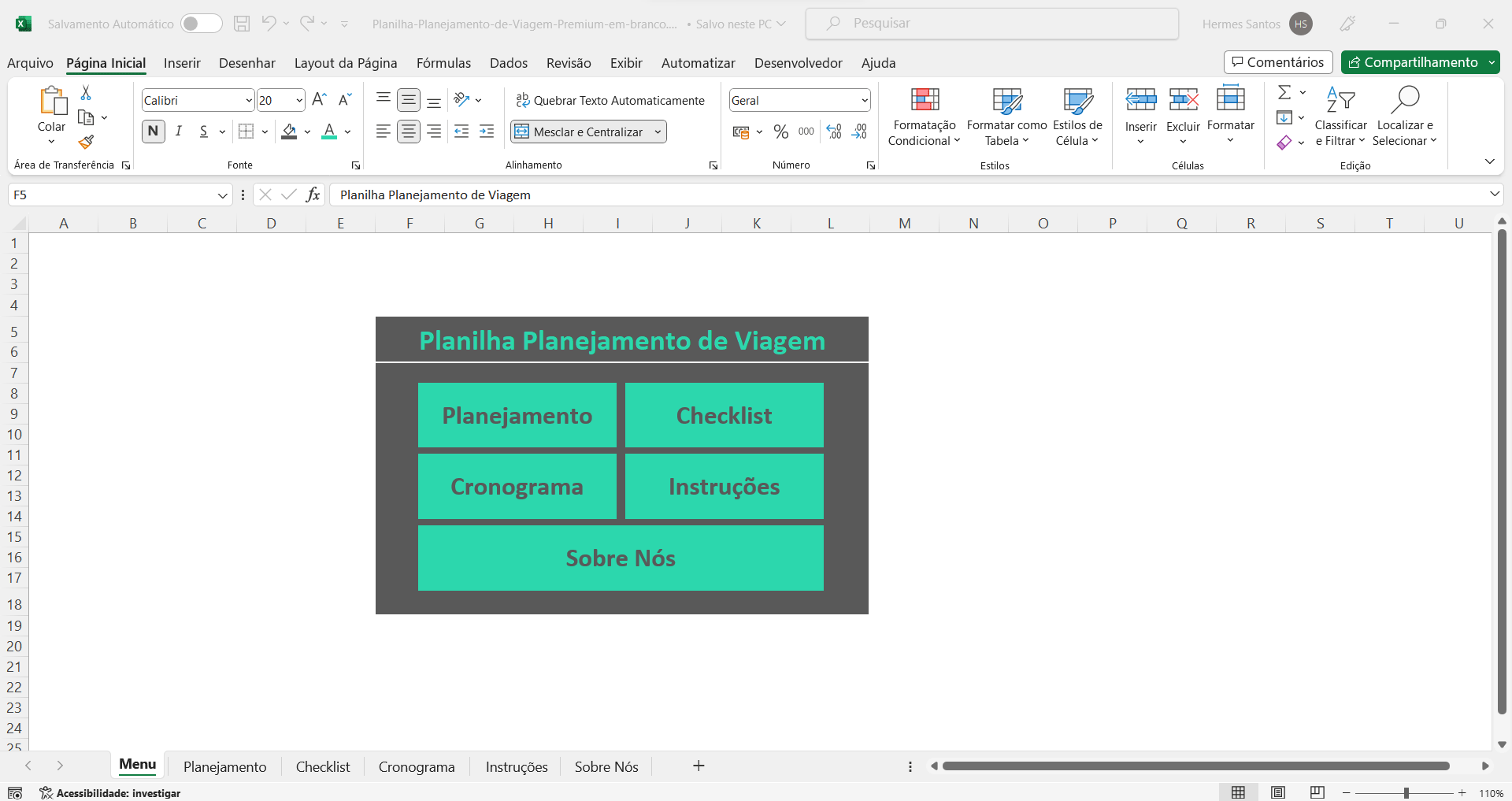Switch to Cronograma sheet tab
This screenshot has height=801, width=1512.
pos(417,766)
